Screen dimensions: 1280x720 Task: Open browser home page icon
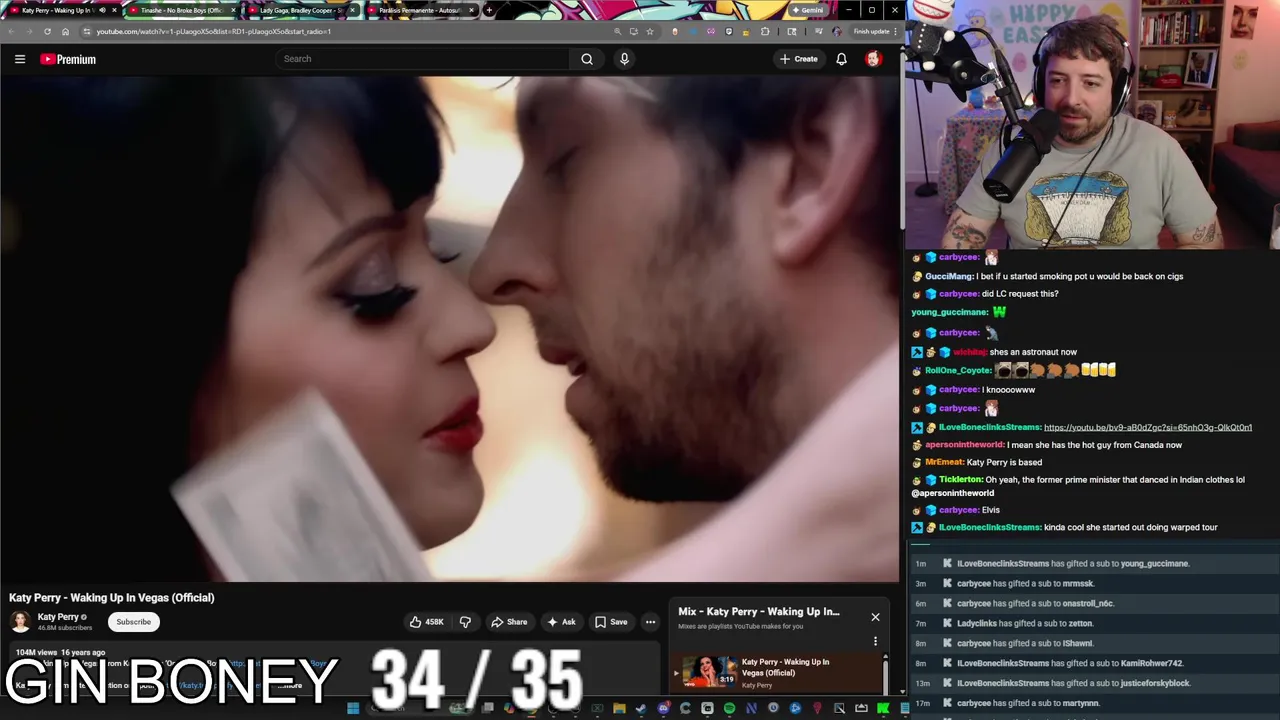coord(66,31)
